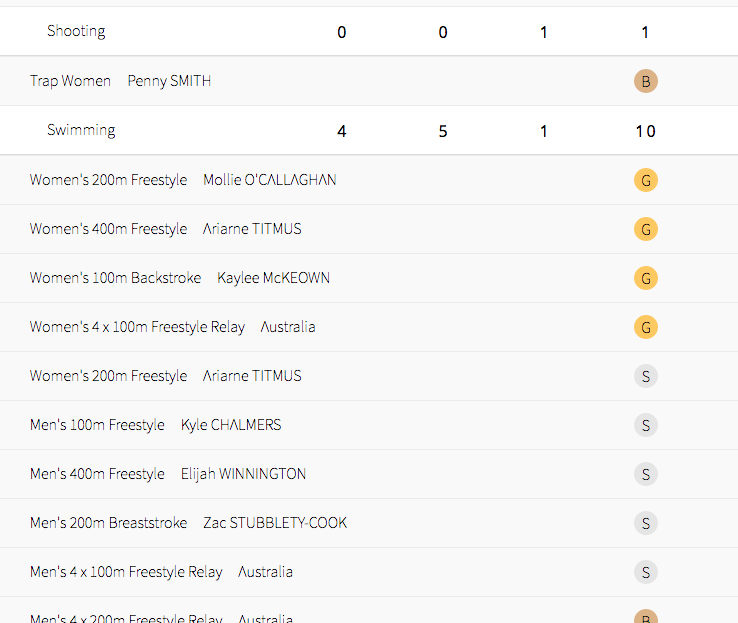Click gold medal icon for Kaylee McKeown

click(x=645, y=278)
